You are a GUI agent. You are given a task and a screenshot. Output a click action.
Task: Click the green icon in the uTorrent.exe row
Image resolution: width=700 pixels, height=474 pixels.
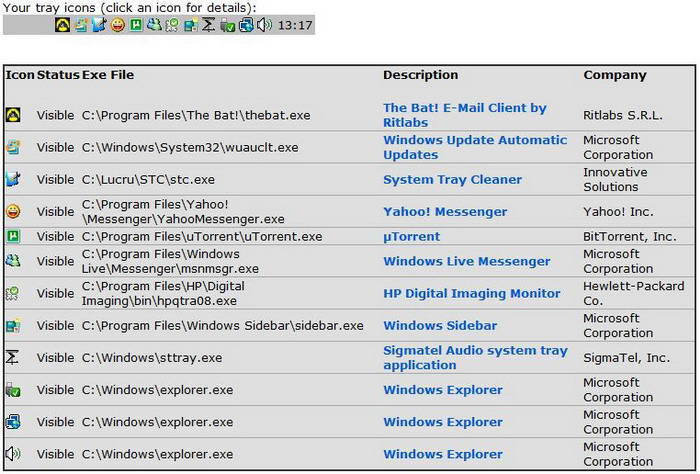click(13, 236)
